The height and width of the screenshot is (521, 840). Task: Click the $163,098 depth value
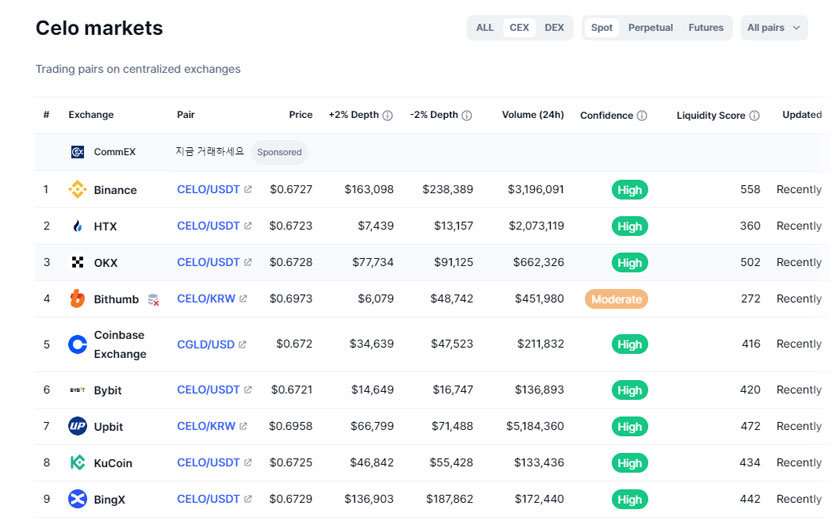[x=369, y=189]
